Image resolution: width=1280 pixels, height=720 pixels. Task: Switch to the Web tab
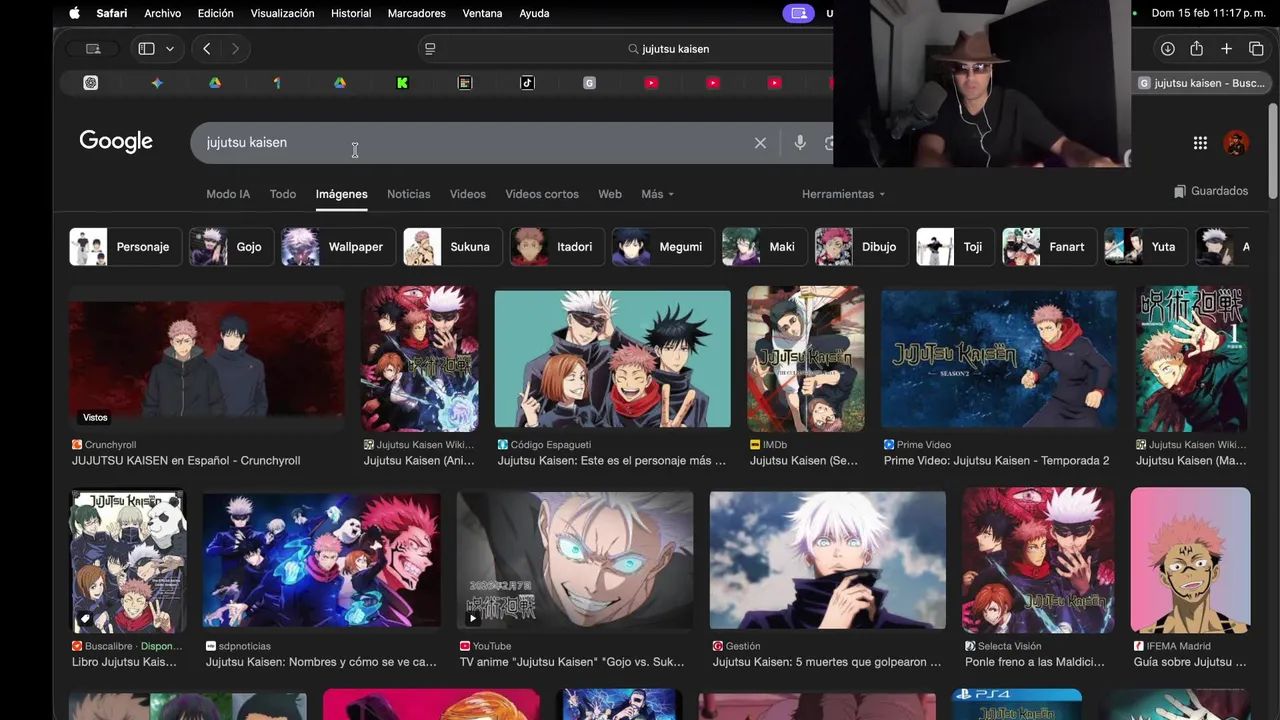610,194
